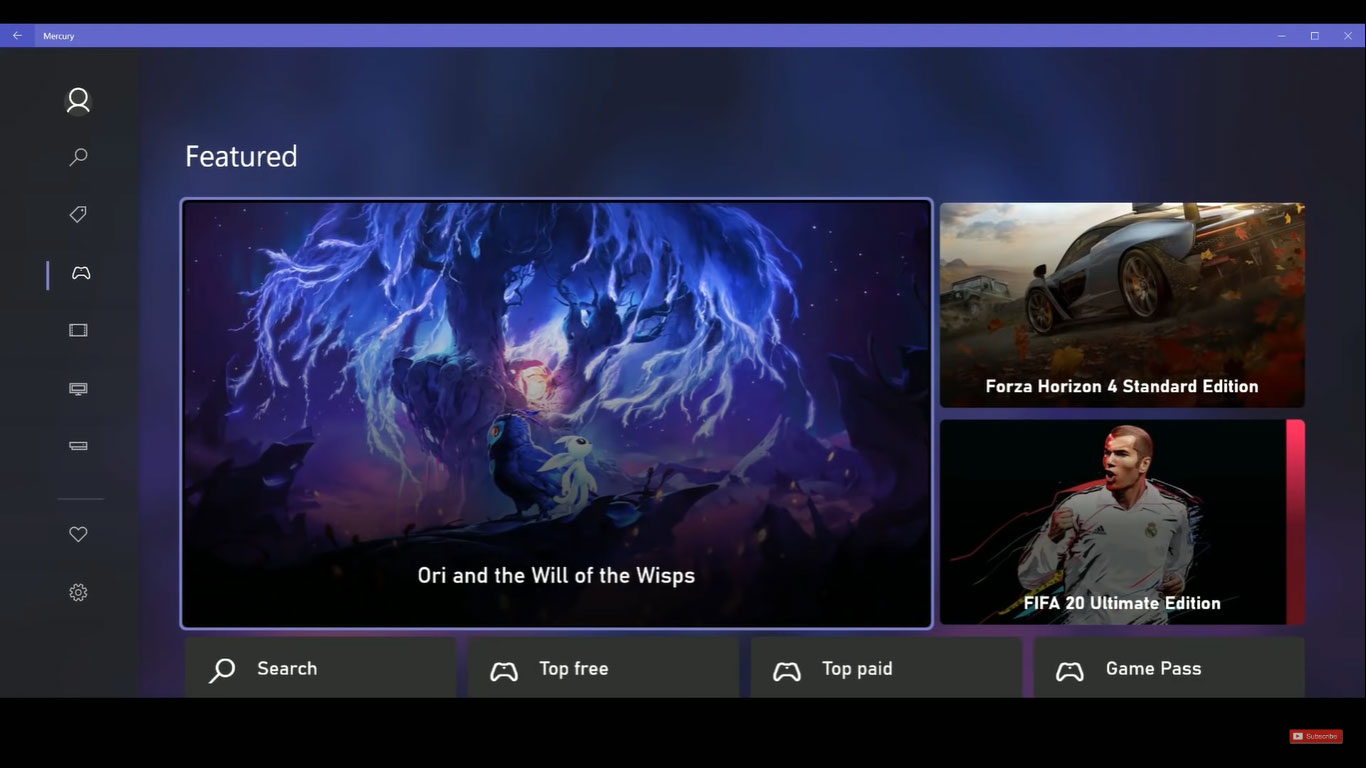
Task: Open the deals tag icon in sidebar
Action: pyautogui.click(x=78, y=214)
